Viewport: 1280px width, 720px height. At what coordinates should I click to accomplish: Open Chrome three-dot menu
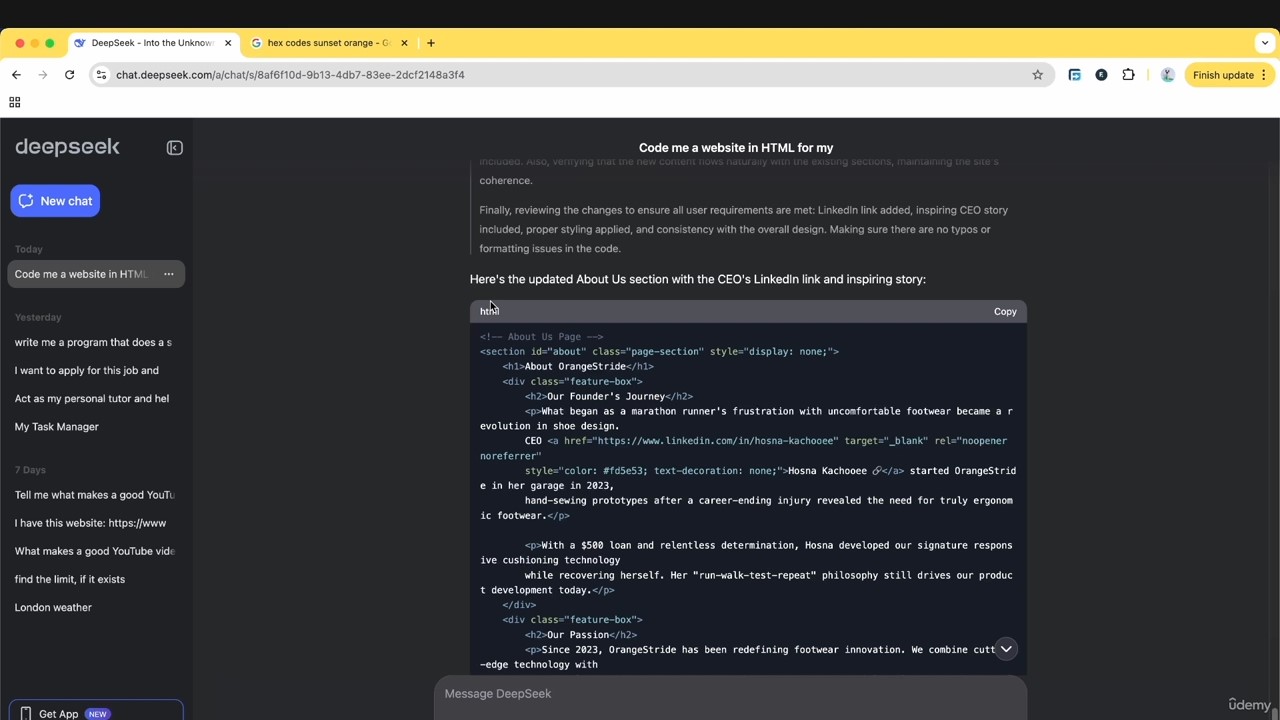click(1264, 75)
